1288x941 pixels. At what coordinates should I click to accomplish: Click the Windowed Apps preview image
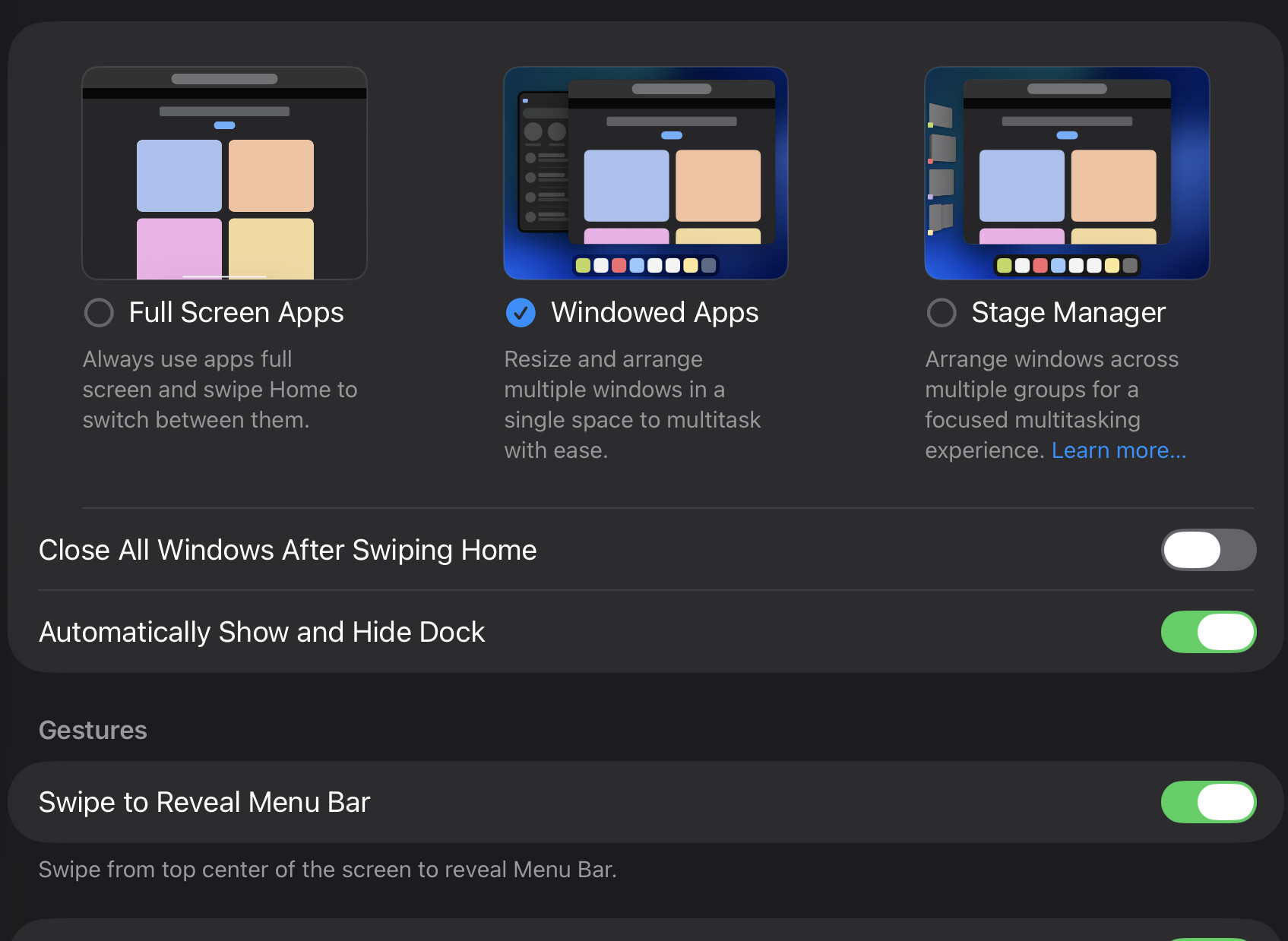646,173
